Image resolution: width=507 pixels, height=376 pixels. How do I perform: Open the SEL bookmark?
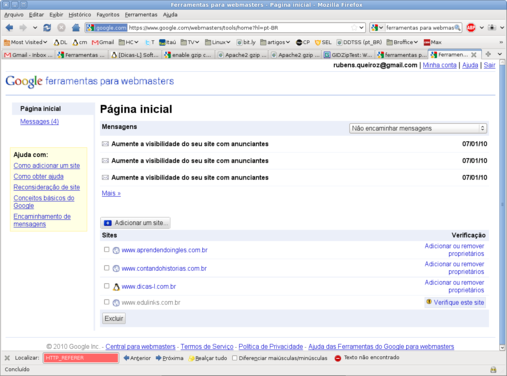pyautogui.click(x=323, y=42)
